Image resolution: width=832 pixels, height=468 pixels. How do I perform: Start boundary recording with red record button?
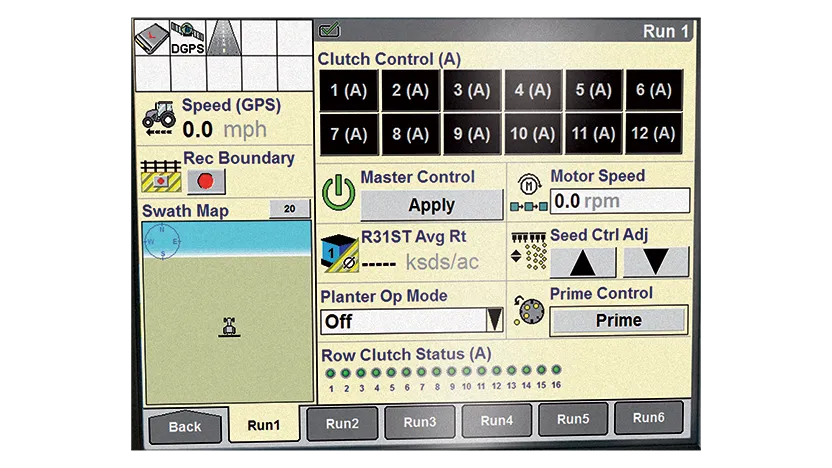click(x=206, y=181)
